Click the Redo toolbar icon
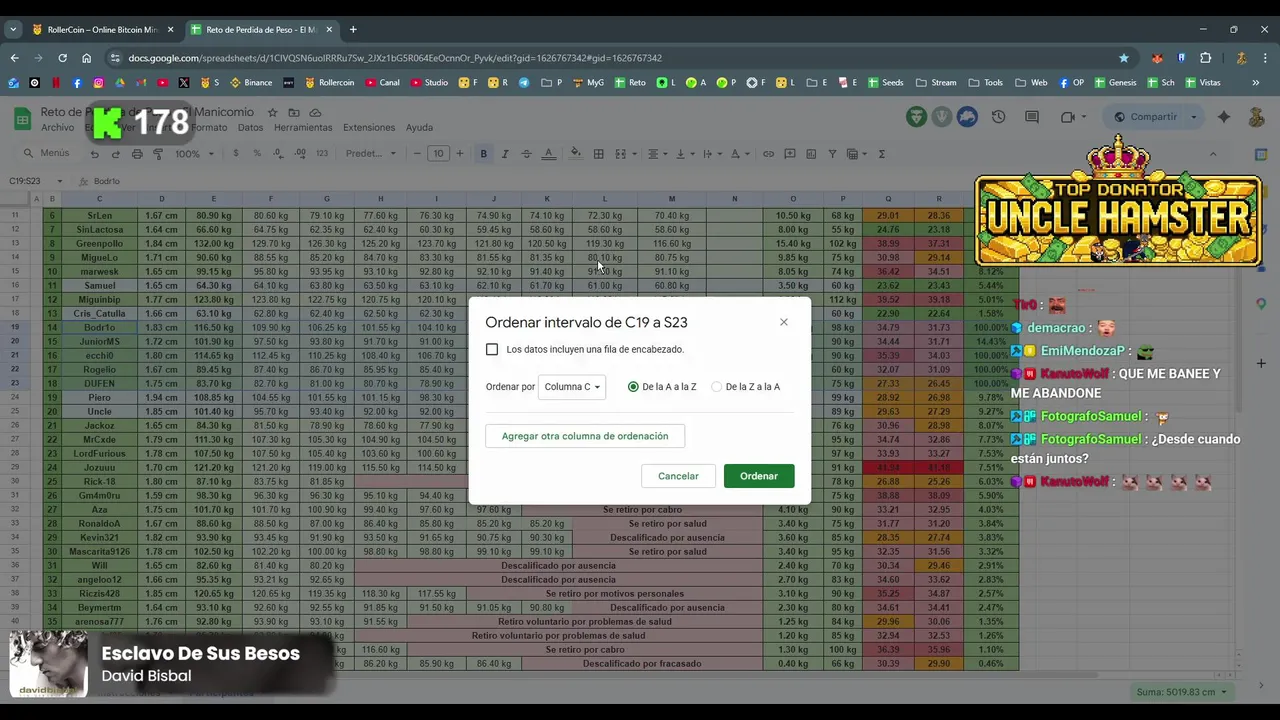1280x720 pixels. tap(116, 154)
